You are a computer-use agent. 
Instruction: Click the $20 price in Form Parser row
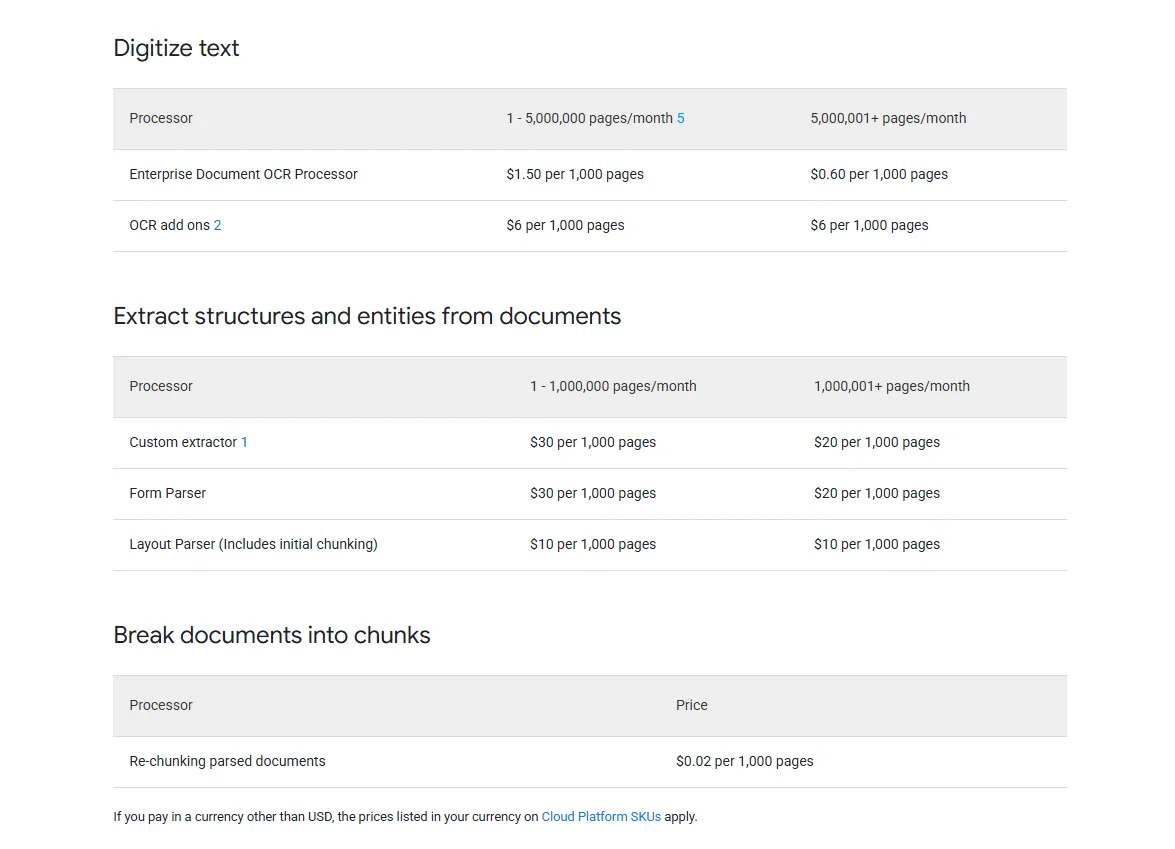(x=877, y=494)
